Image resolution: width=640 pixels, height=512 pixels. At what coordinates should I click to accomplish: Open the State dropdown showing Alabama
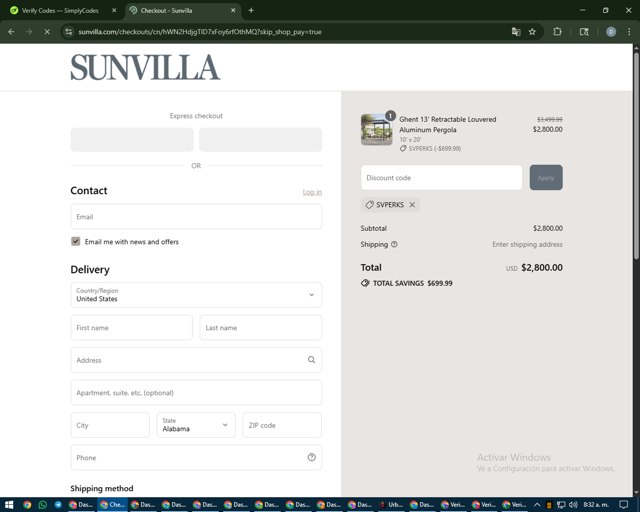tap(196, 425)
